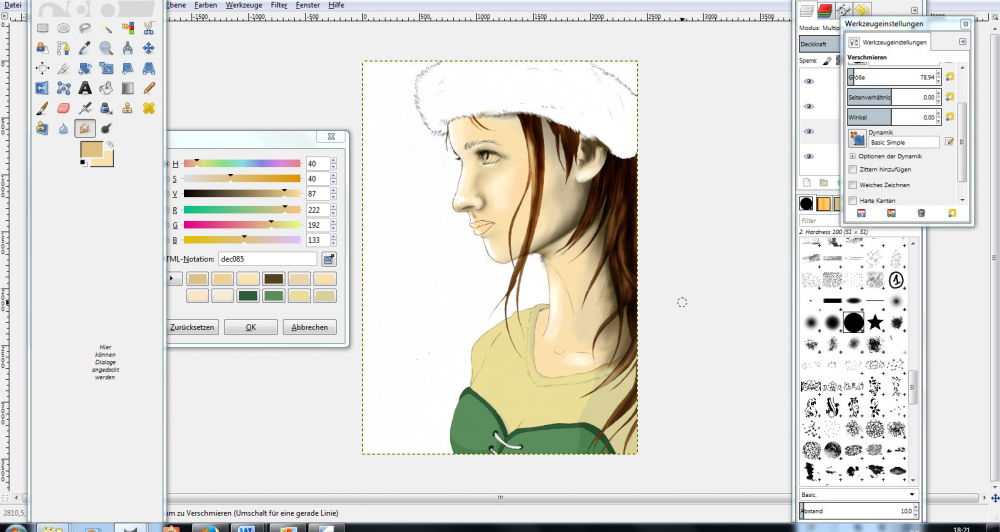Enable Harte Kanten checkbox
Image resolution: width=1000 pixels, height=532 pixels.
853,200
